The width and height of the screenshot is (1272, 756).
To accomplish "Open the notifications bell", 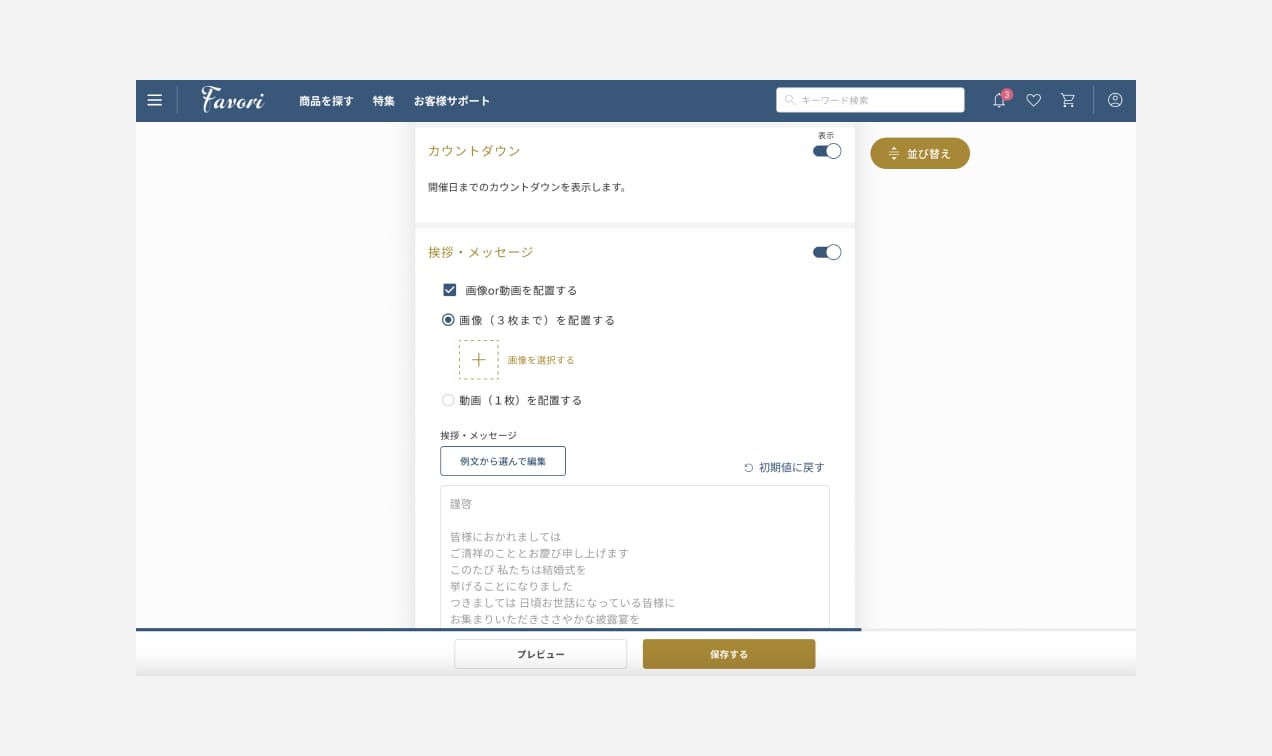I will [x=999, y=100].
